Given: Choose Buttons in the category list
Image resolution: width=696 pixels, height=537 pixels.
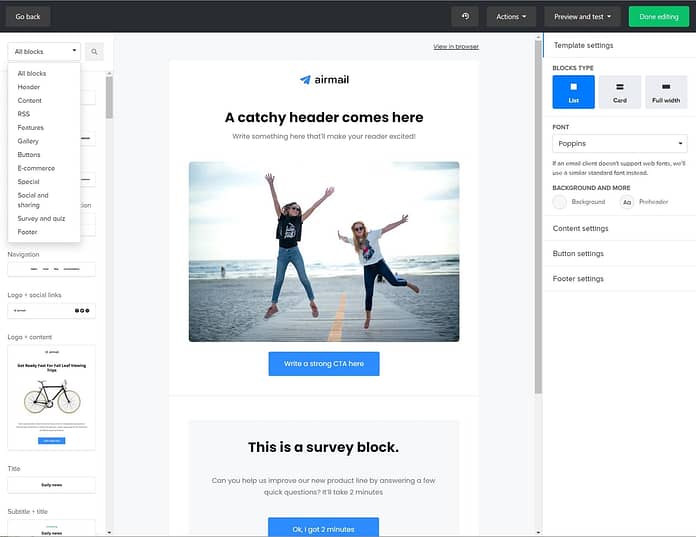Looking at the screenshot, I should 29,154.
